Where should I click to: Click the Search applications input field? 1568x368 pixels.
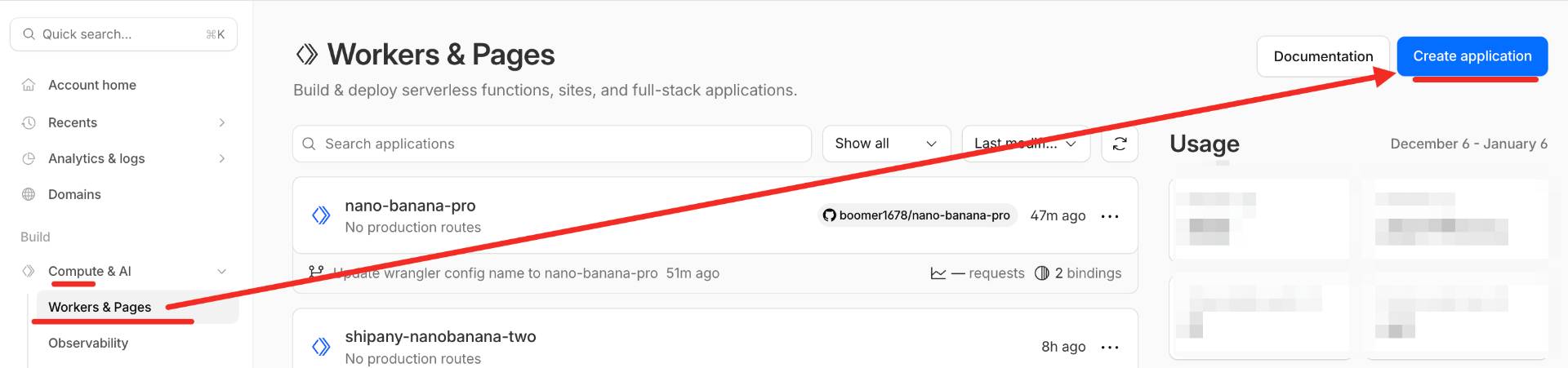click(552, 144)
